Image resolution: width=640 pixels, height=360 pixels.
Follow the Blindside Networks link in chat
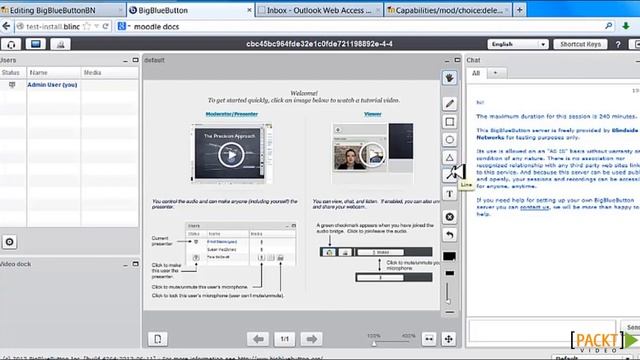tap(558, 134)
